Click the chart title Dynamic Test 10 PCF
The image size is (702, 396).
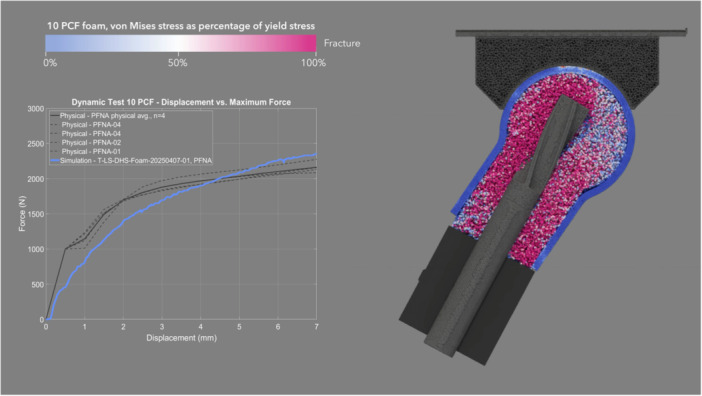tap(181, 102)
